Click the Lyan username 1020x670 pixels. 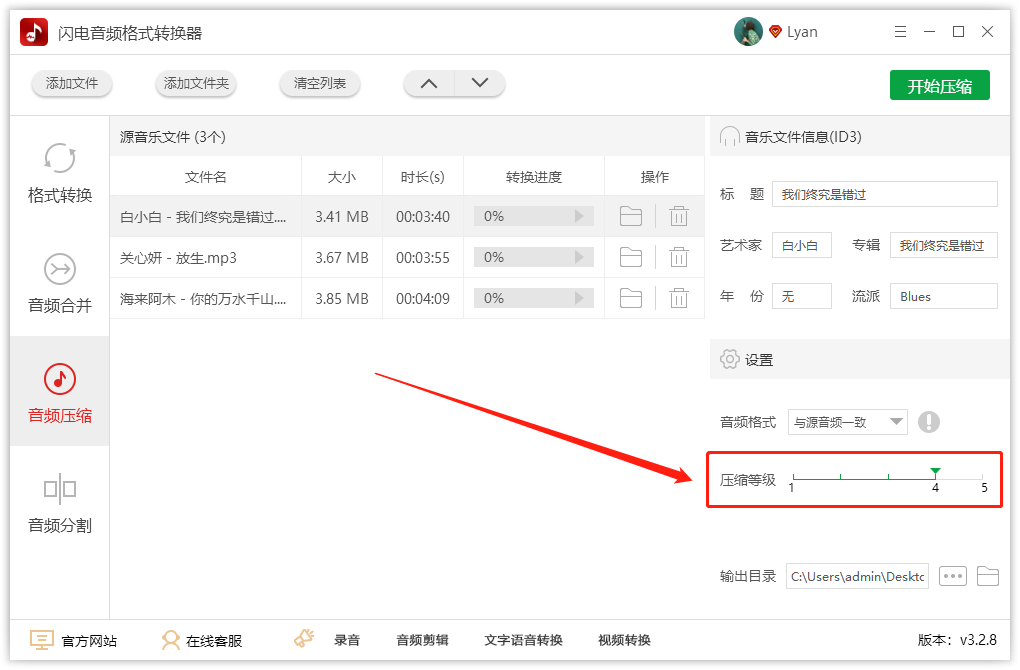click(802, 32)
